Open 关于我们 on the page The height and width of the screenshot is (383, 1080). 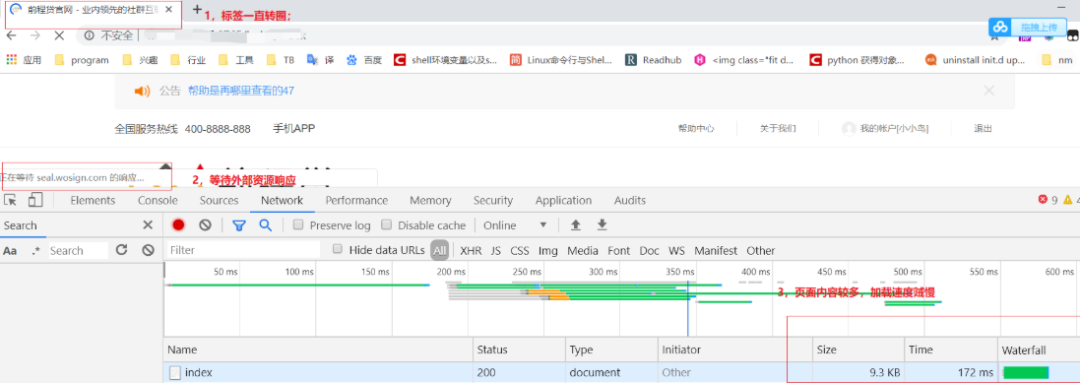pyautogui.click(x=778, y=129)
